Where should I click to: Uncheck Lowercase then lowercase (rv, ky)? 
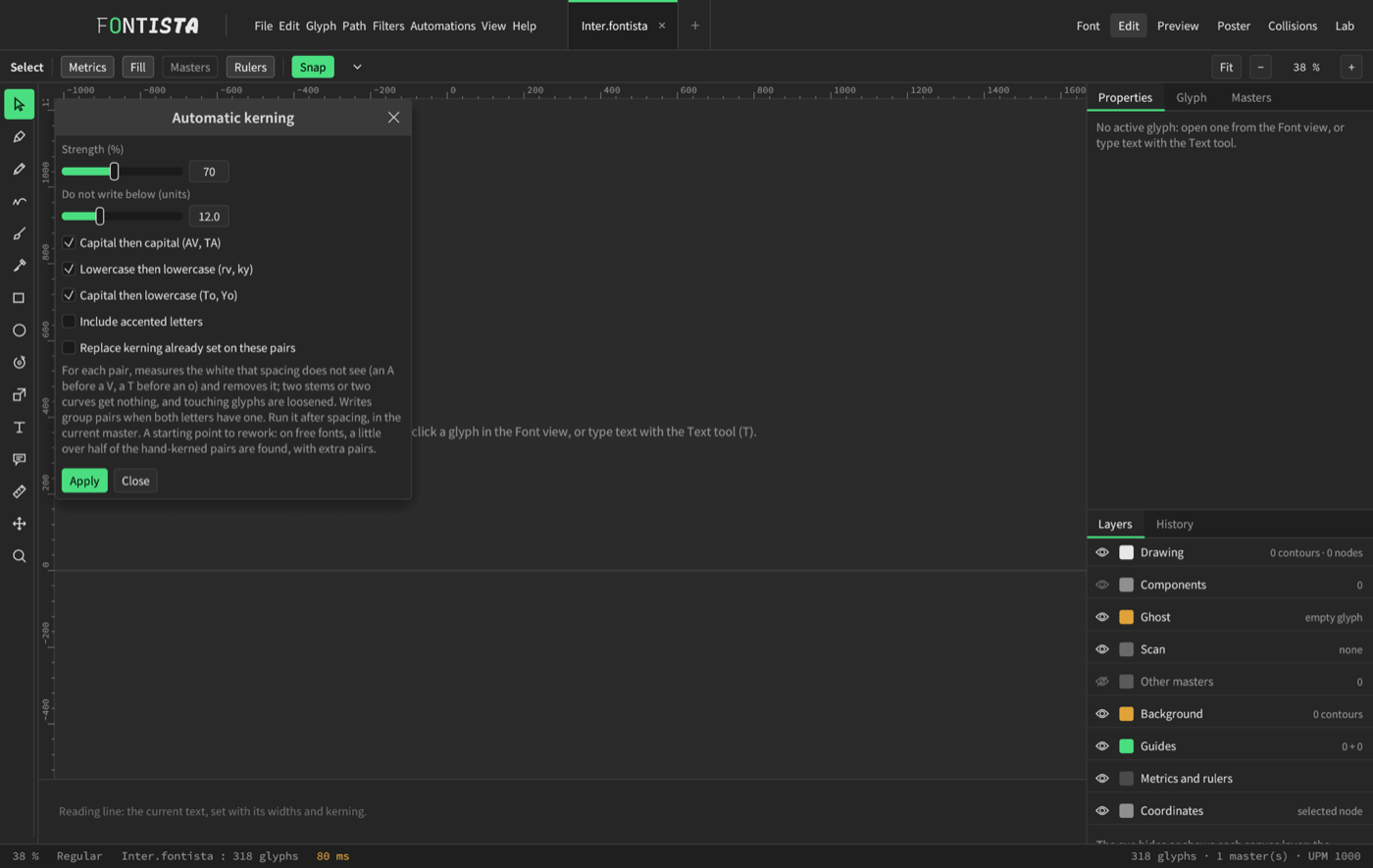click(x=69, y=269)
